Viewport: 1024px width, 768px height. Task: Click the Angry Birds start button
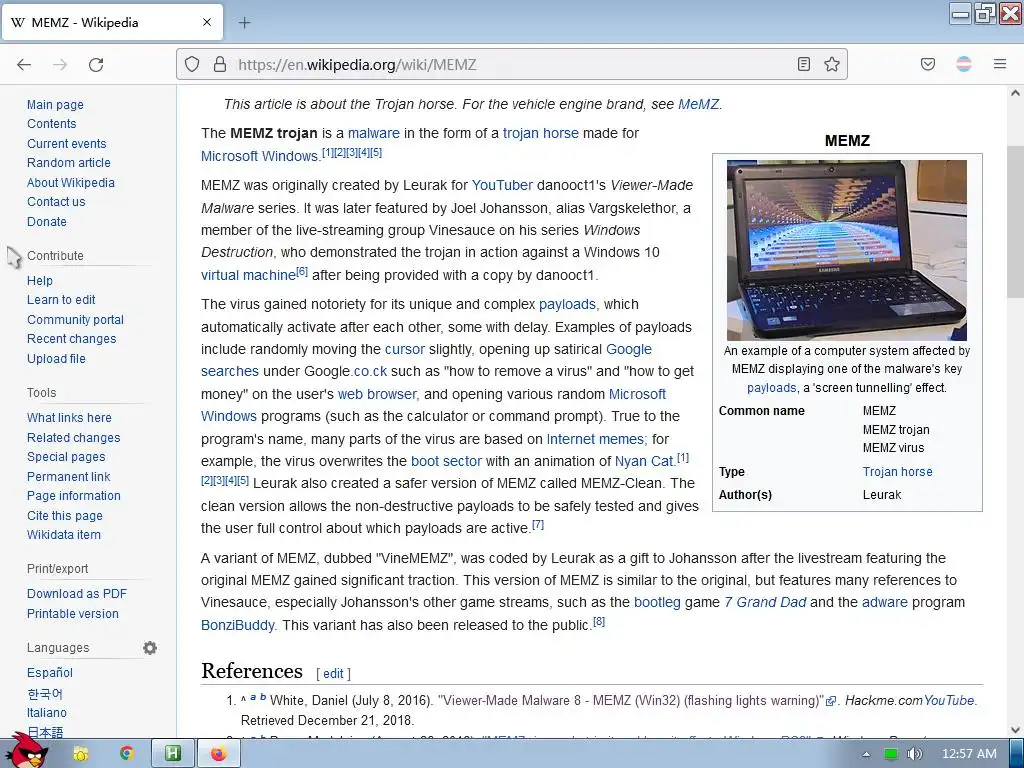click(26, 751)
